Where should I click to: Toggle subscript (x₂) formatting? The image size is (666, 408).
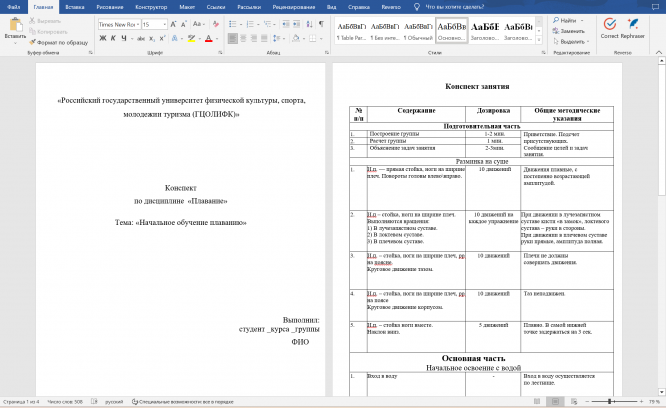152,38
